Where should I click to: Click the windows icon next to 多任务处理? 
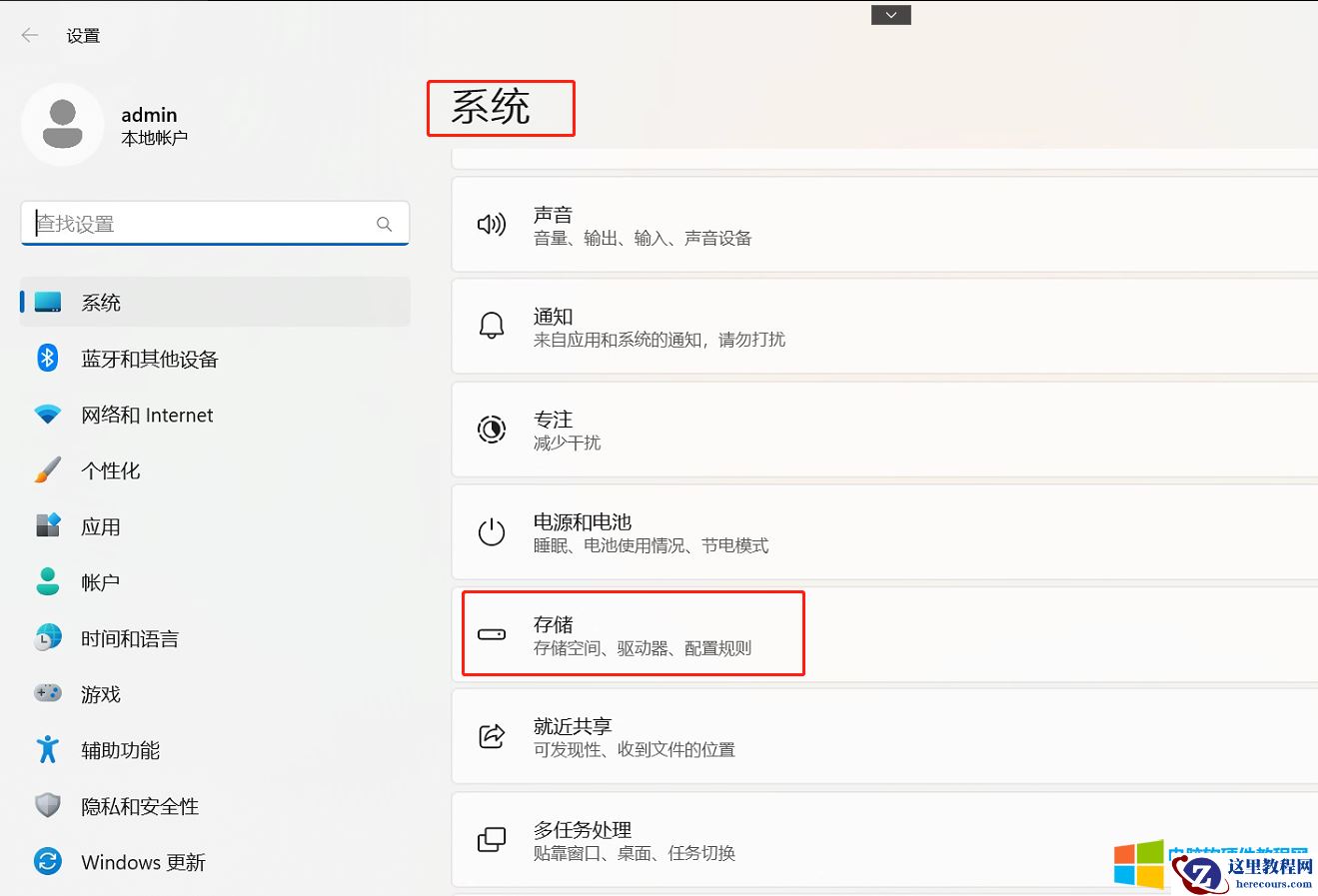[x=492, y=839]
